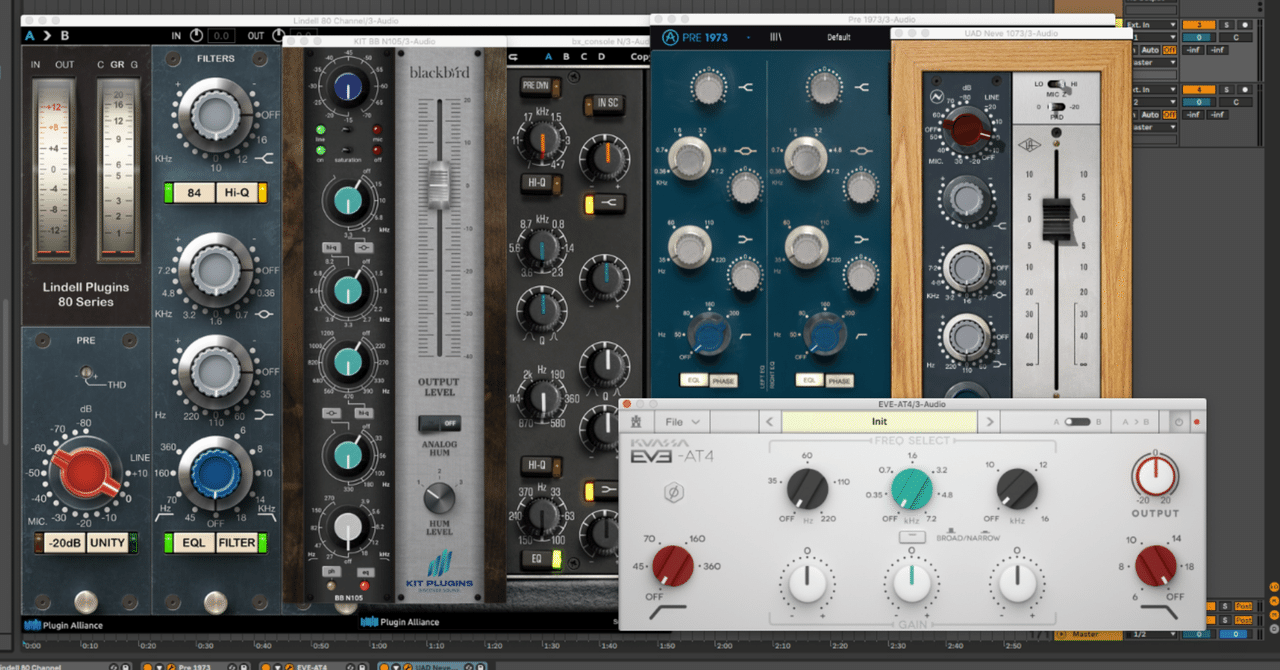Click the Arturia logo in Pre 1973 window
The image size is (1280, 670).
669,38
